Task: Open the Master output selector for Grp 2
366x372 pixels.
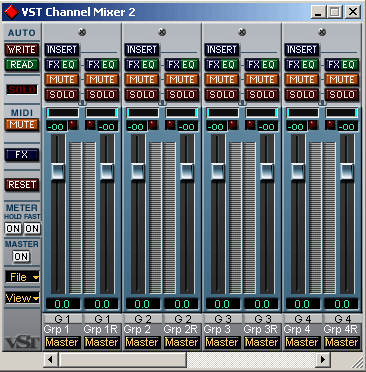Action: click(x=142, y=342)
